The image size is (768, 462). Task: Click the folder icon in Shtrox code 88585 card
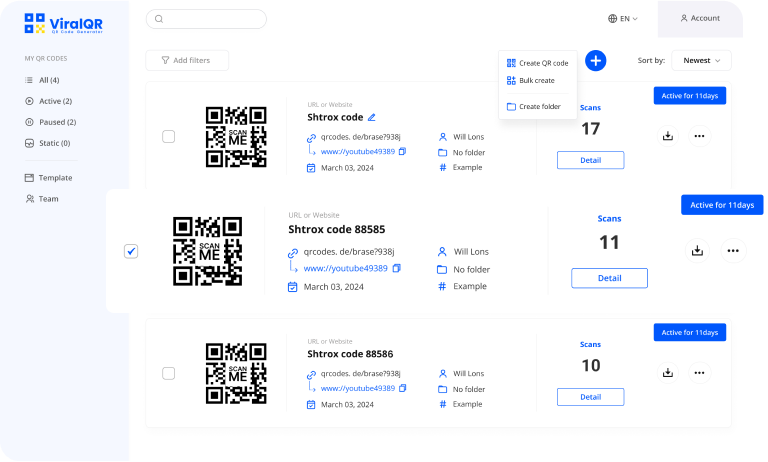coord(442,269)
